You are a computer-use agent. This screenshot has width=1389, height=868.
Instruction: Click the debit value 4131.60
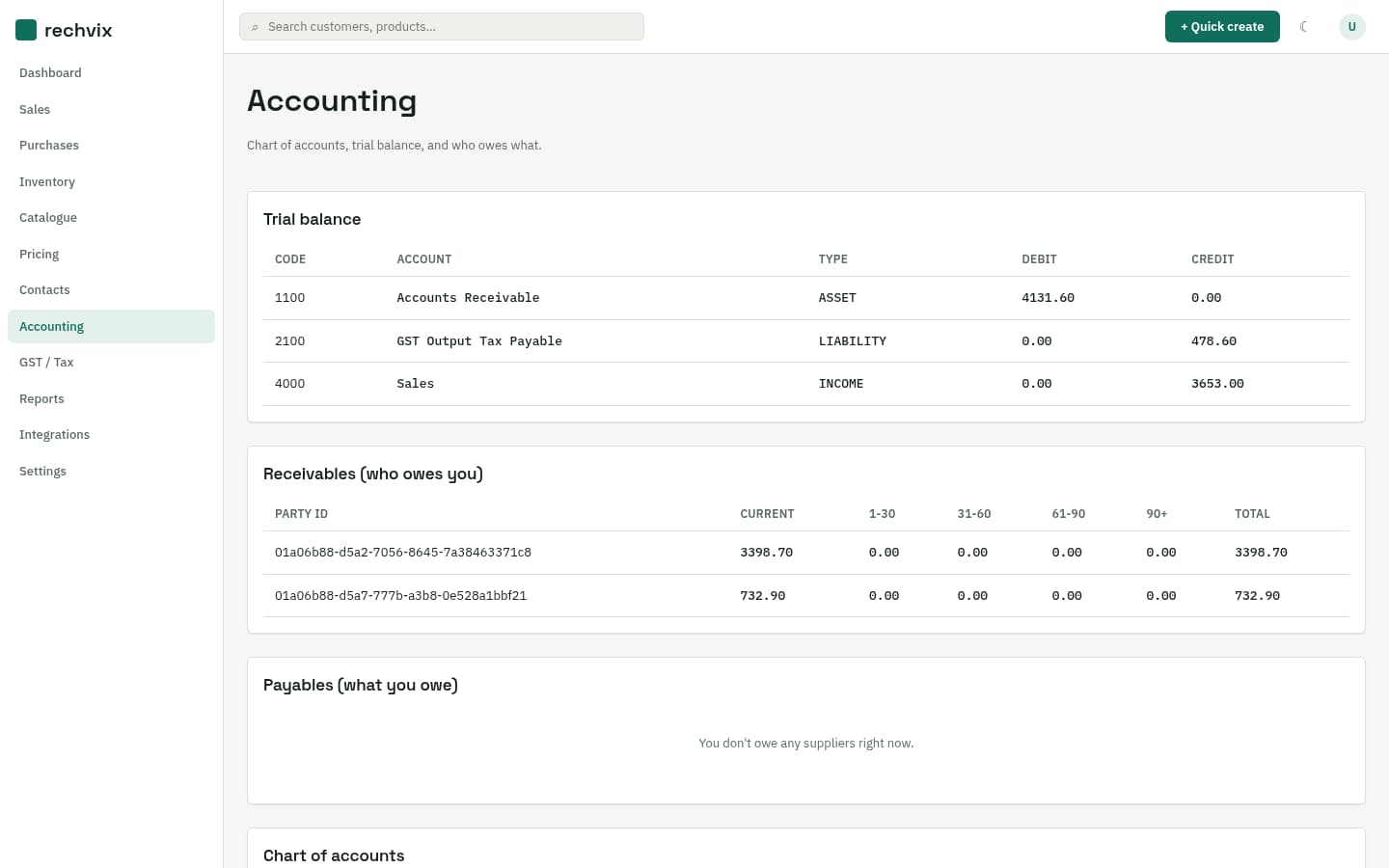(x=1048, y=298)
